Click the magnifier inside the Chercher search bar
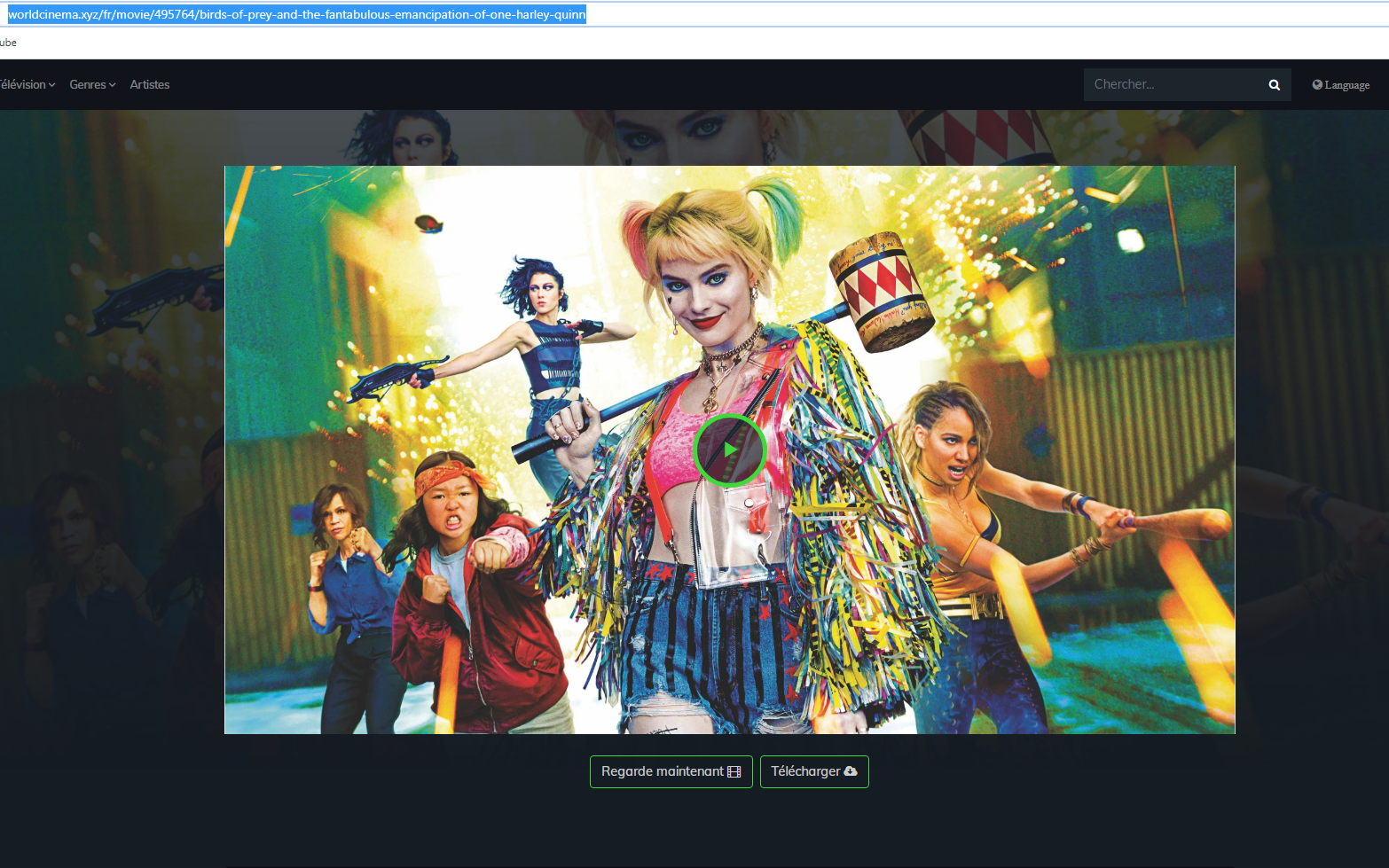 click(x=1274, y=84)
